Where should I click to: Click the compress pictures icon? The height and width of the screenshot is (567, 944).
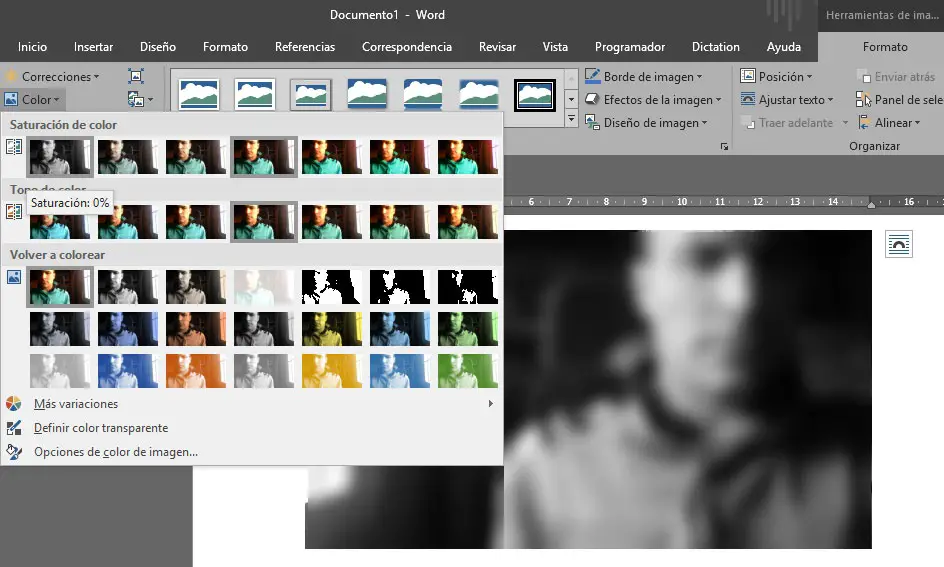136,76
